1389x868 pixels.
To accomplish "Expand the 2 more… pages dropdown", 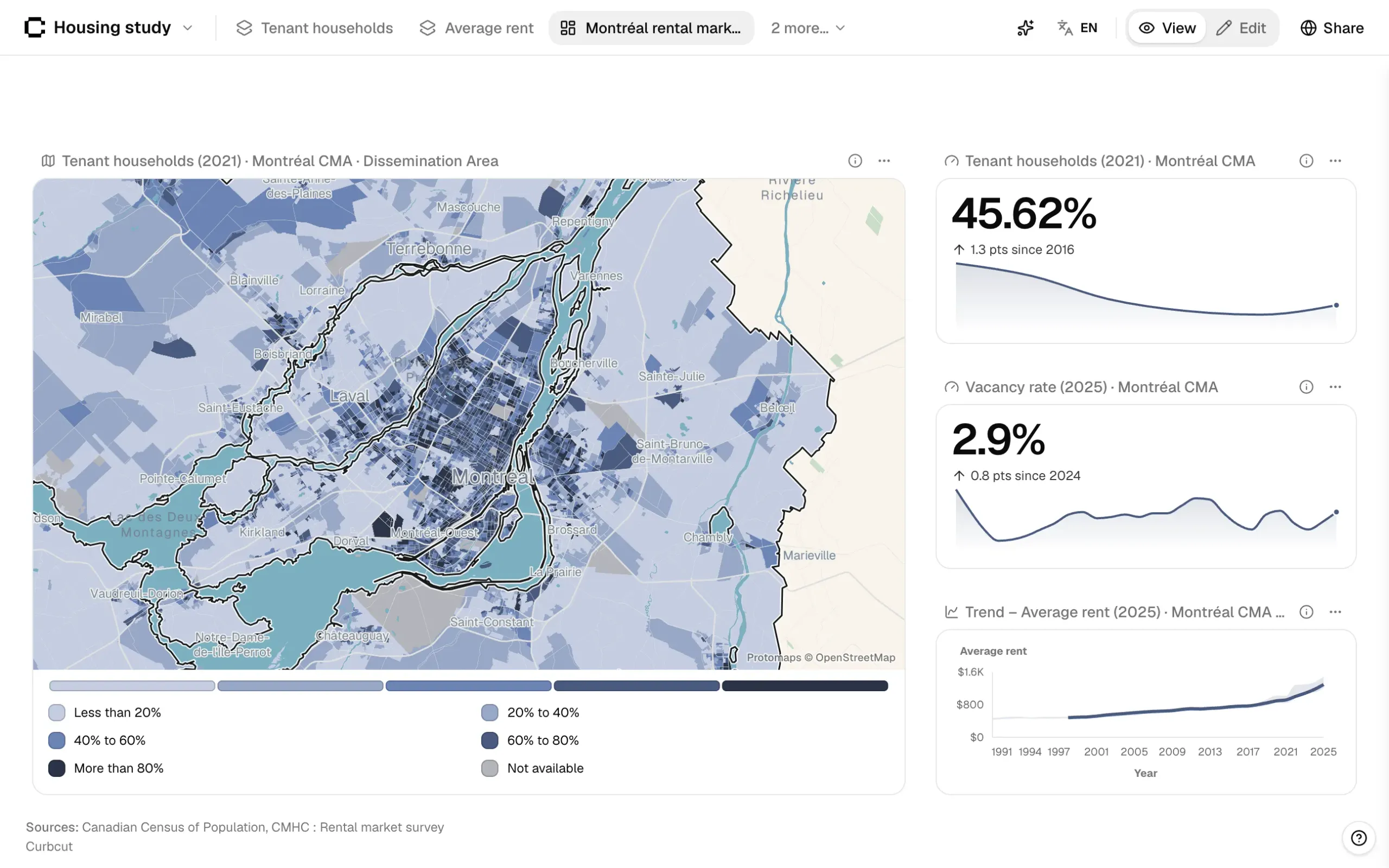I will point(808,28).
